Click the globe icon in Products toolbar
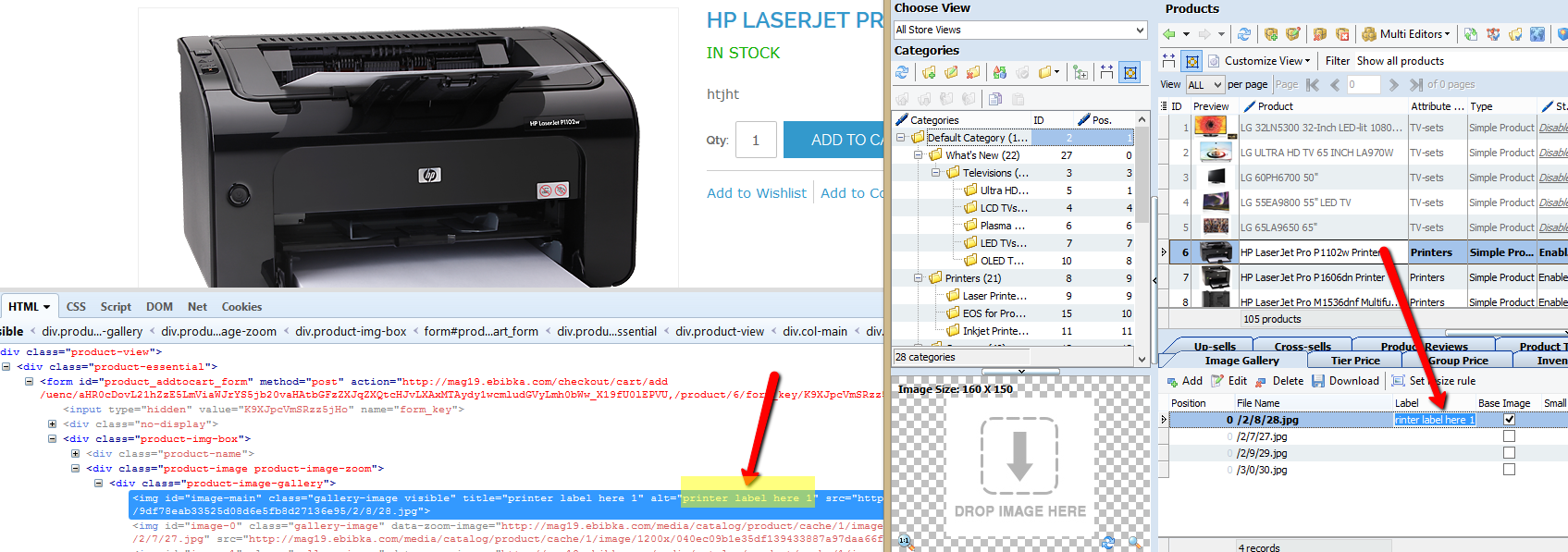This screenshot has height=552, width=1568. coord(1537,34)
